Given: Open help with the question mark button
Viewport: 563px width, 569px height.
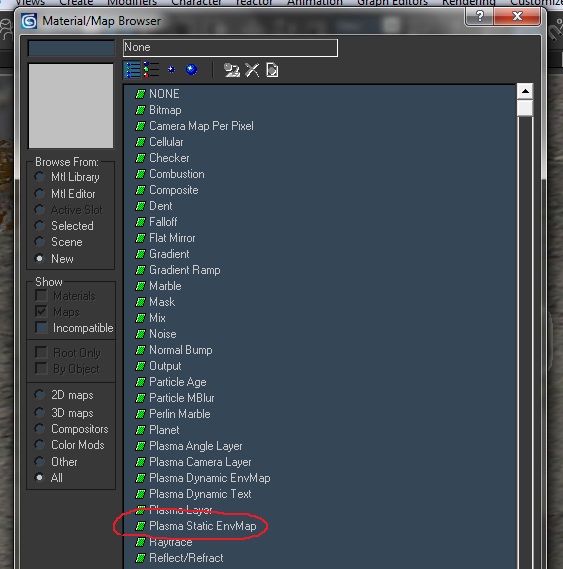Looking at the screenshot, I should pos(480,16).
